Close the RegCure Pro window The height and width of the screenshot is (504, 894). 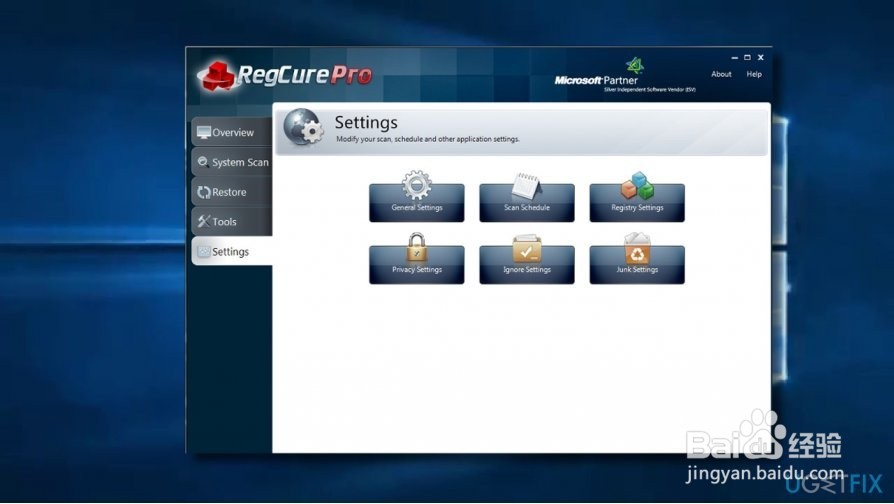760,58
